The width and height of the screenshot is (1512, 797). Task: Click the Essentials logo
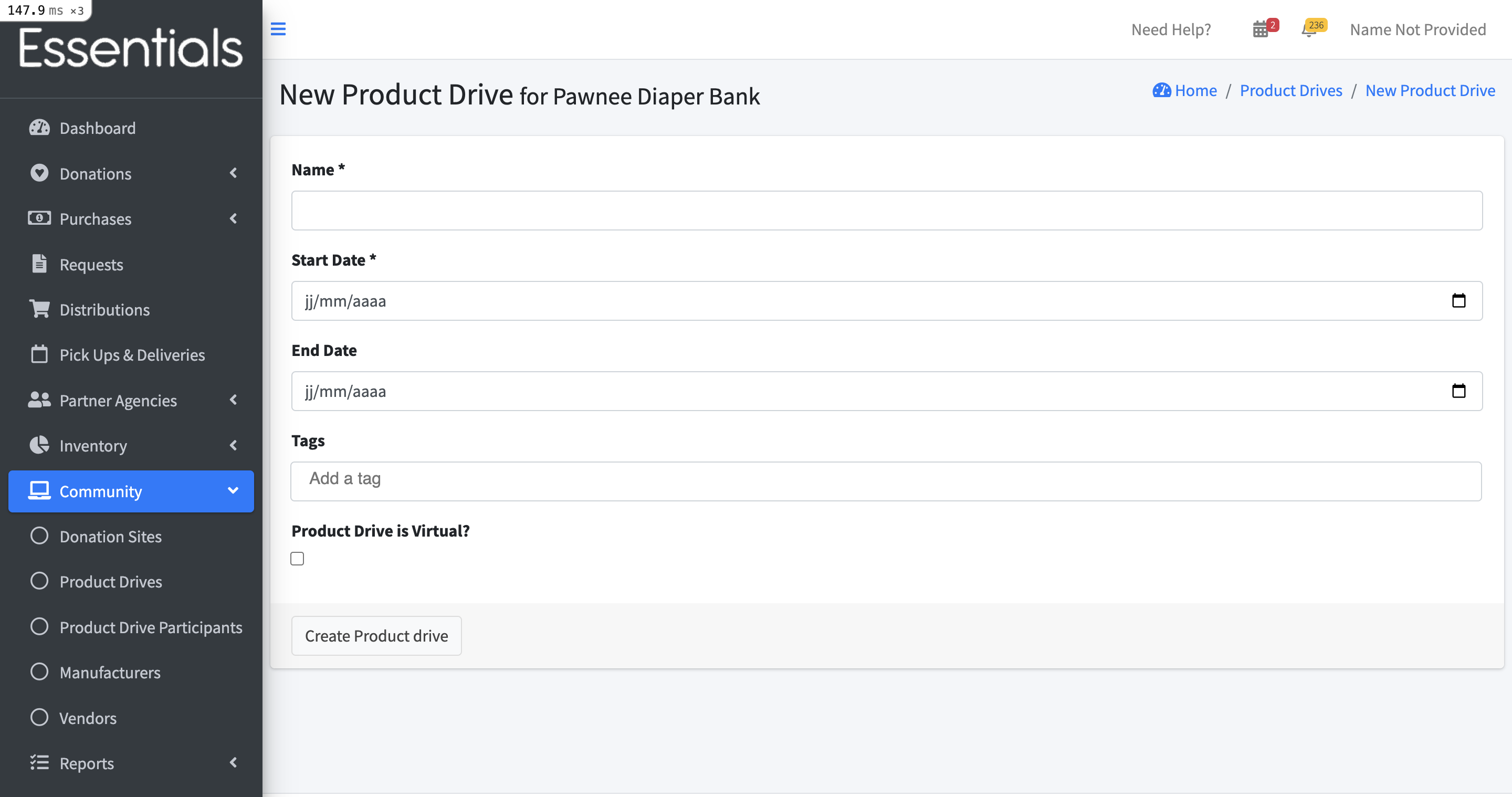[x=131, y=48]
